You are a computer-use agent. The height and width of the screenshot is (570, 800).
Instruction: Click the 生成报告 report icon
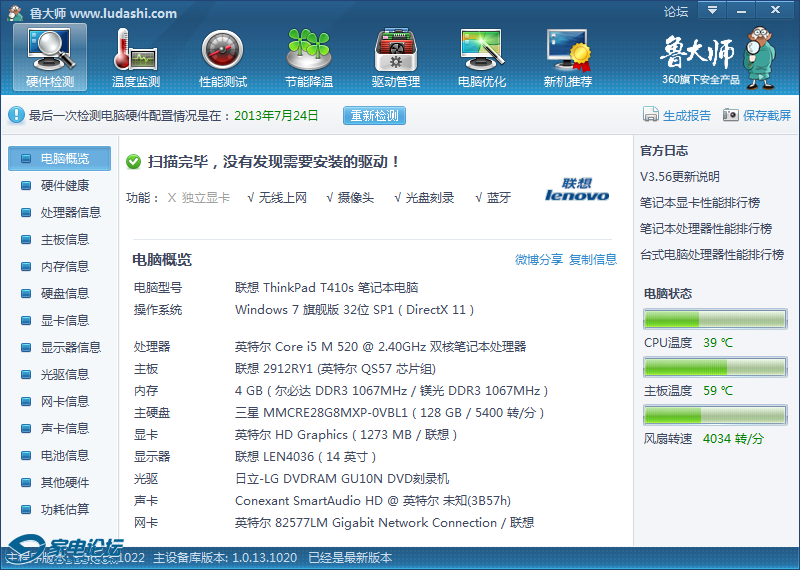(x=651, y=115)
